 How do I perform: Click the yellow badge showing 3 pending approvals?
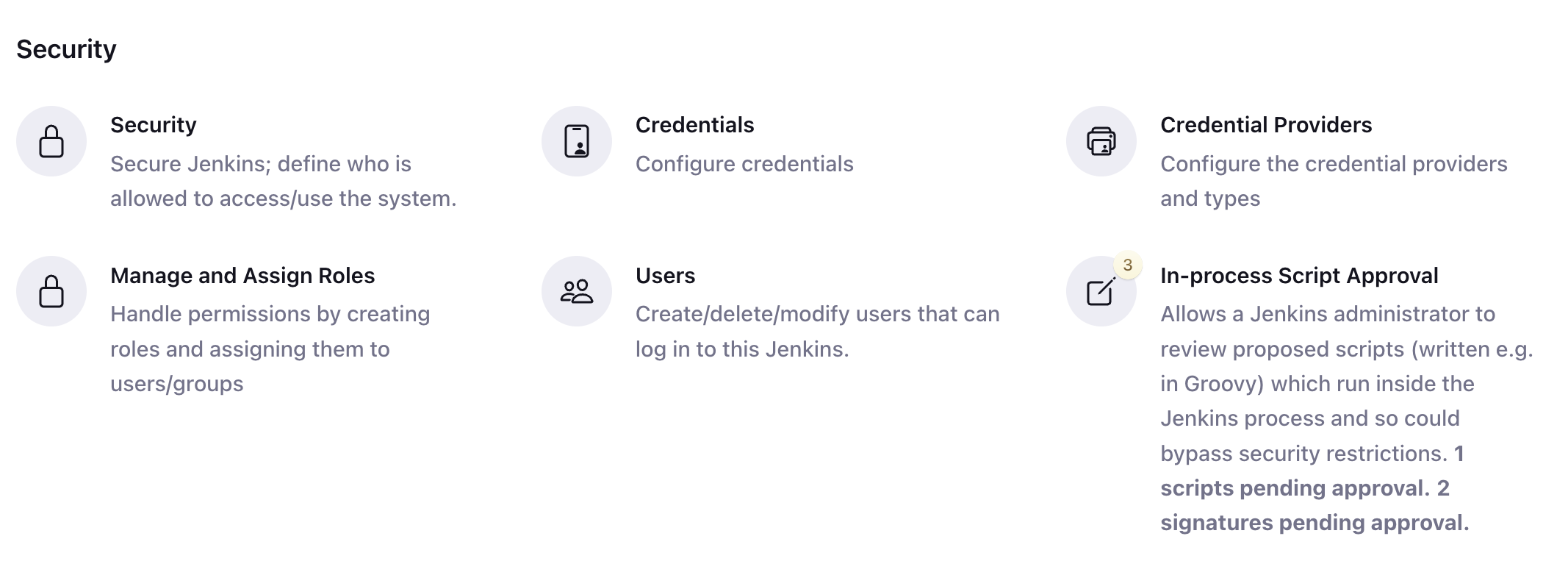1126,264
